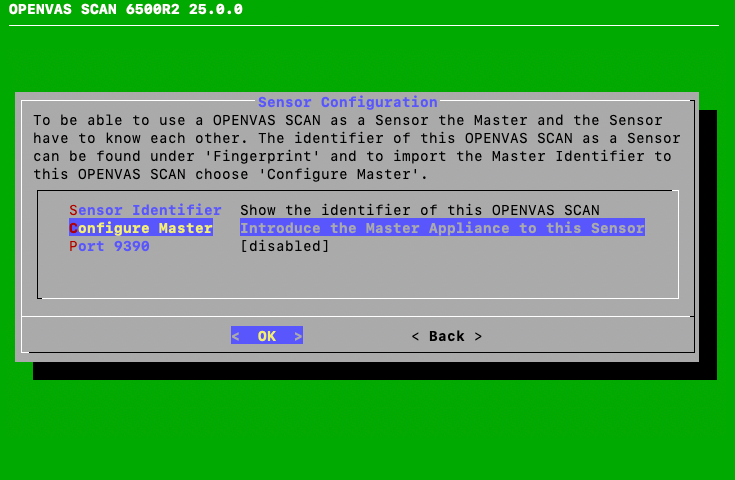Toggle the Port 9390 [disabled] status

(x=284, y=246)
